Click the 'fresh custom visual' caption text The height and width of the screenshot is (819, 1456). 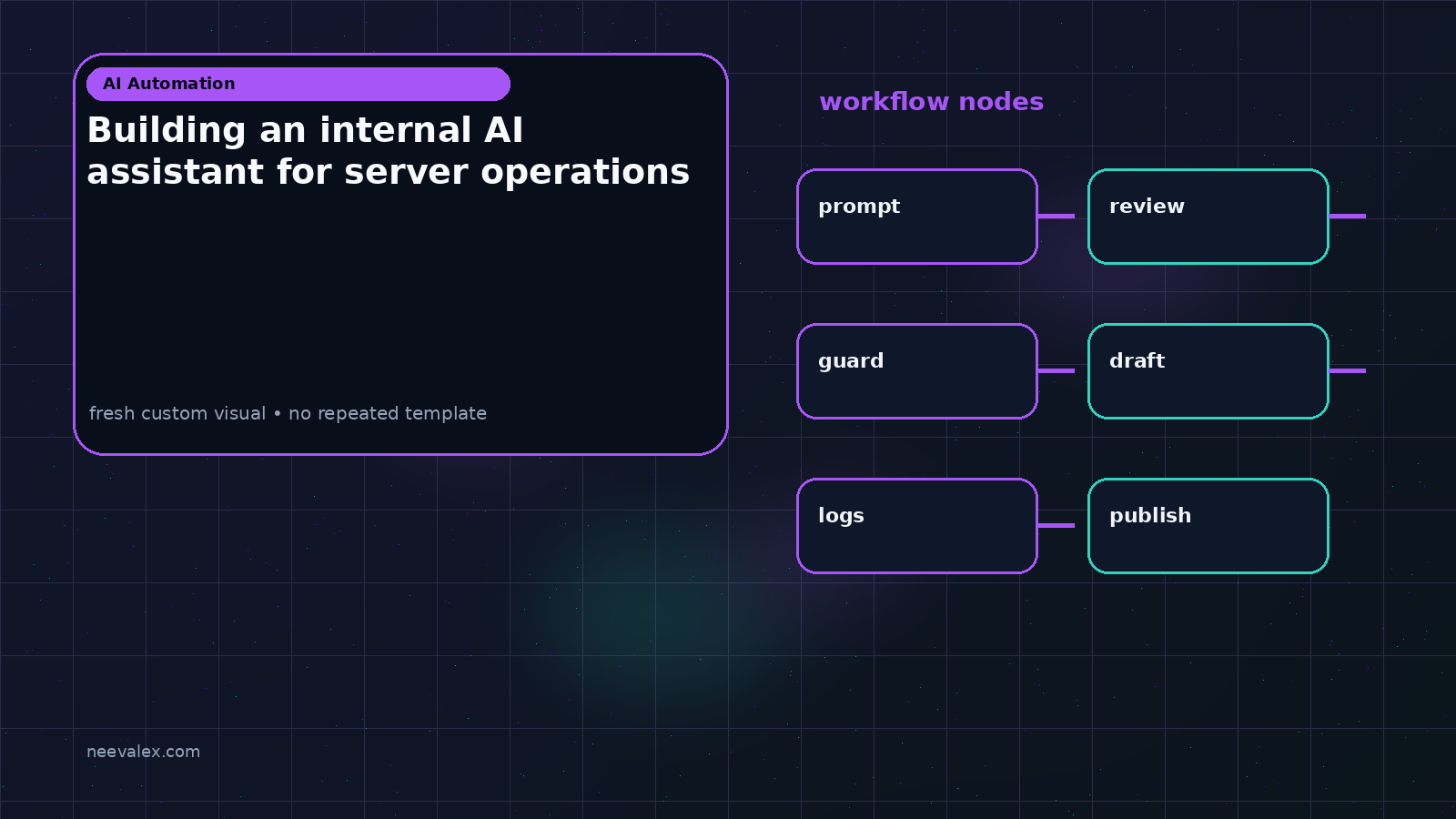[x=288, y=413]
